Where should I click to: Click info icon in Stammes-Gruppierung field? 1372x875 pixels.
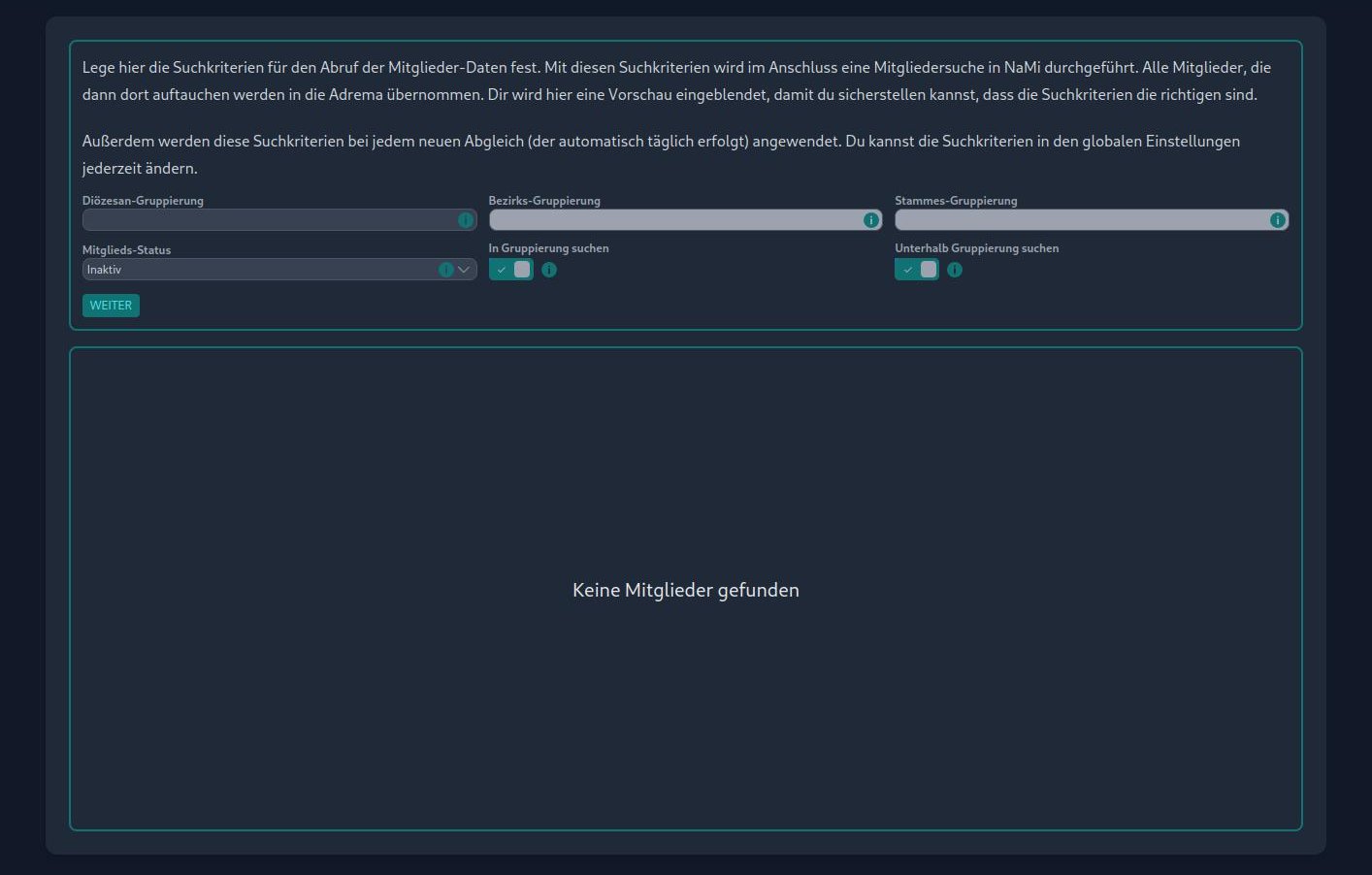[1278, 220]
